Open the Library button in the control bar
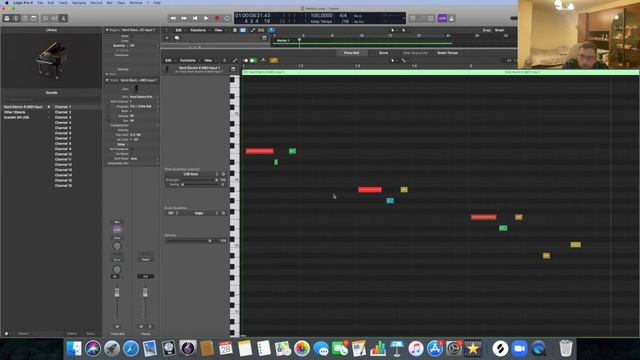Viewport: 640px width, 360px height. coord(7,18)
